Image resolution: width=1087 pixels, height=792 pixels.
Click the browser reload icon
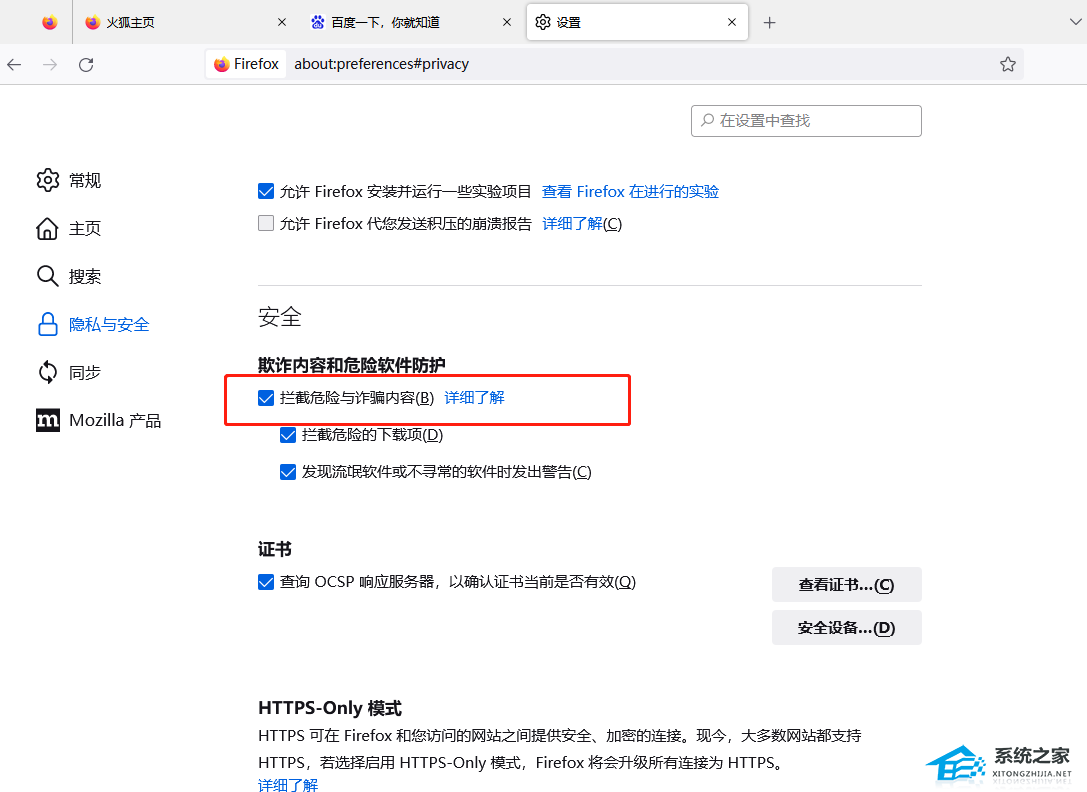coord(86,65)
